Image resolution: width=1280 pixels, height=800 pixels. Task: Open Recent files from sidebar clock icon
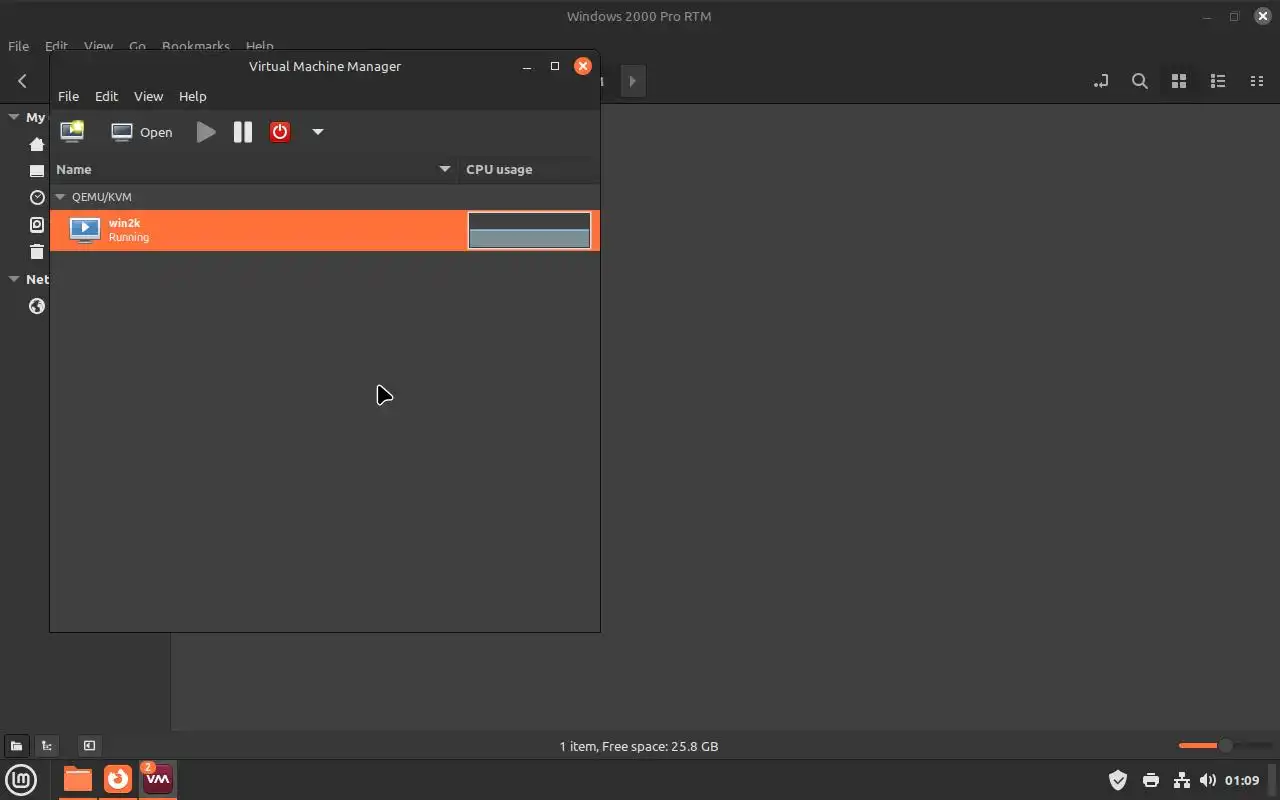click(x=37, y=198)
